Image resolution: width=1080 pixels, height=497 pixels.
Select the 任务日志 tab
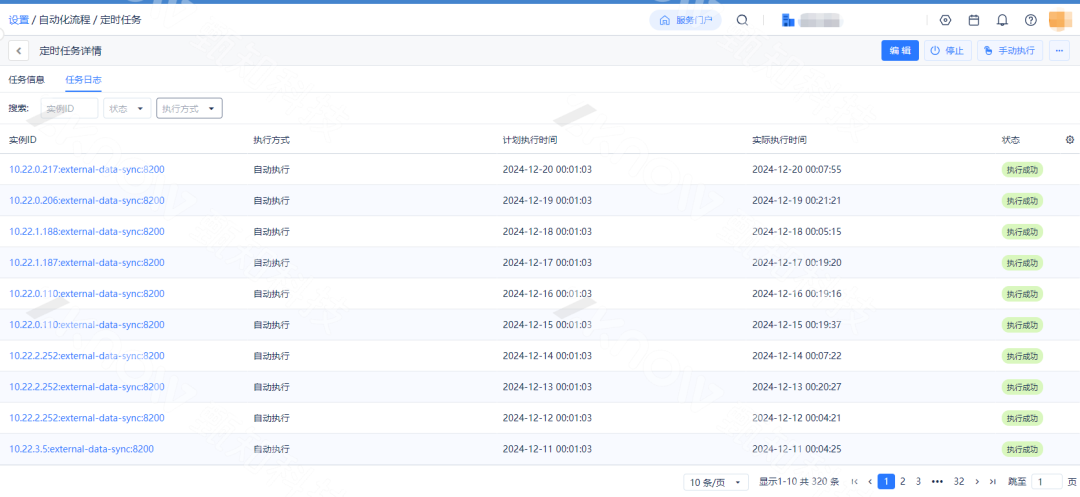pyautogui.click(x=83, y=80)
